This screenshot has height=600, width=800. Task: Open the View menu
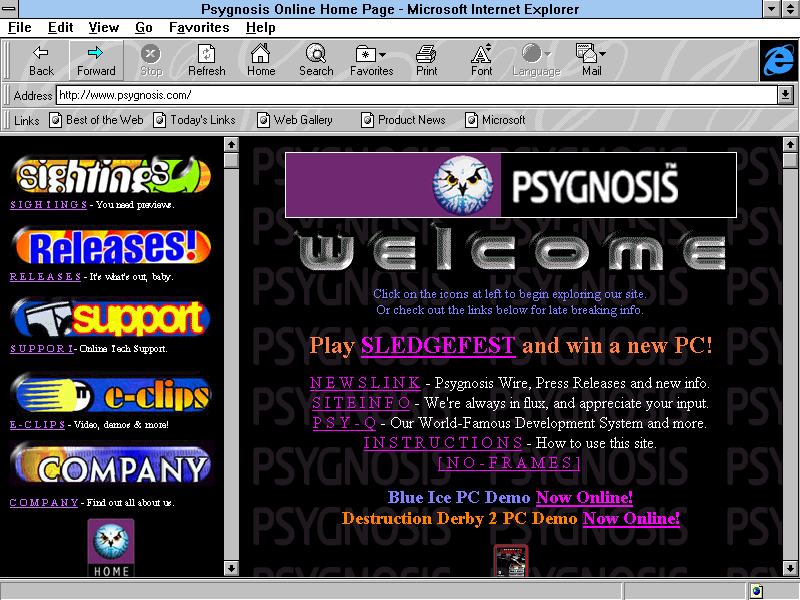[x=103, y=27]
